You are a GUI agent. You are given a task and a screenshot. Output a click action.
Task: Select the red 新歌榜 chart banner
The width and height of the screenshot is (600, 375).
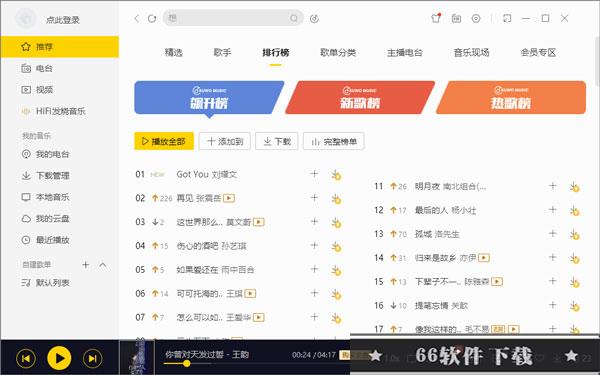pyautogui.click(x=360, y=98)
